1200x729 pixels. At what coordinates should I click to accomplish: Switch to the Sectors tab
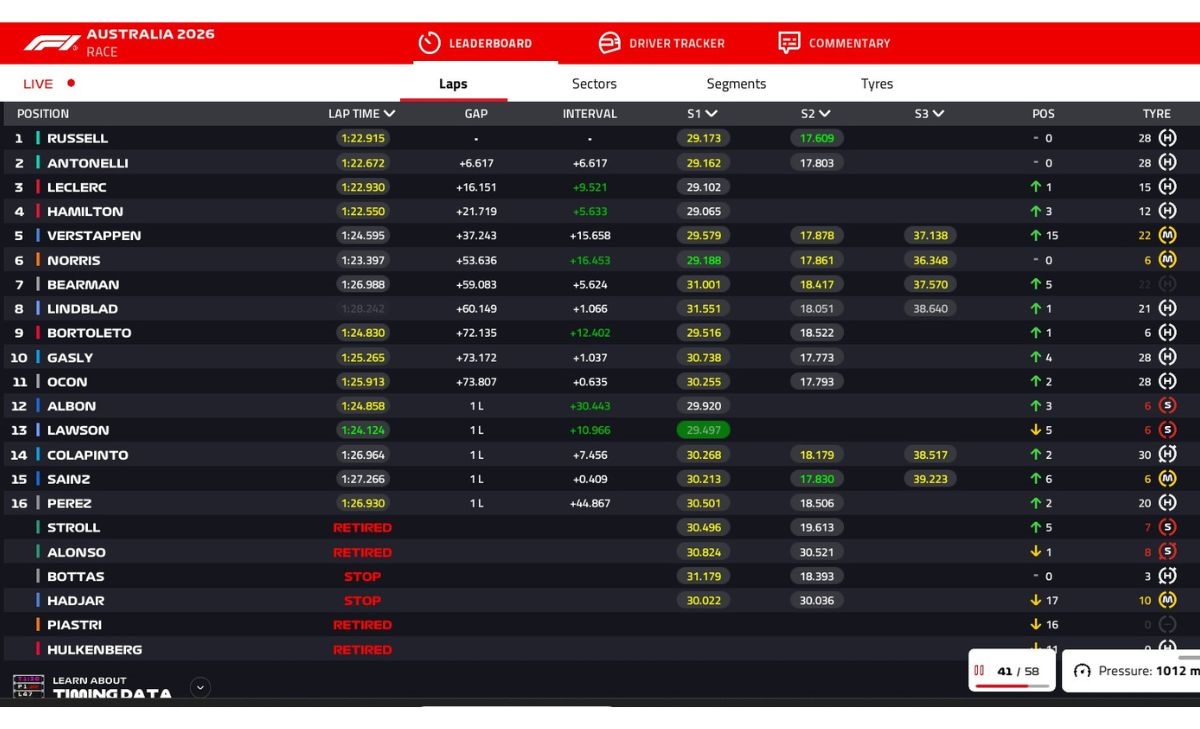[594, 84]
